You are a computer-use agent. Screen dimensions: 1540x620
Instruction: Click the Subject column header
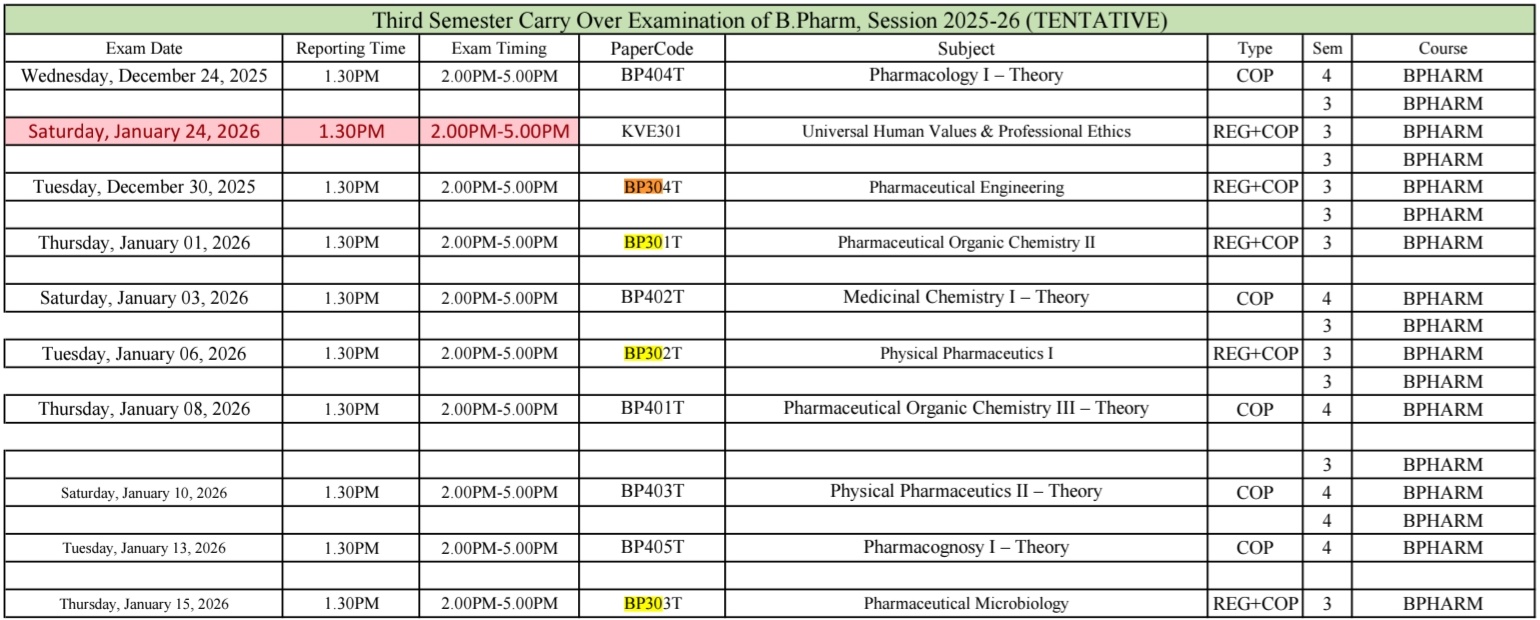click(965, 48)
